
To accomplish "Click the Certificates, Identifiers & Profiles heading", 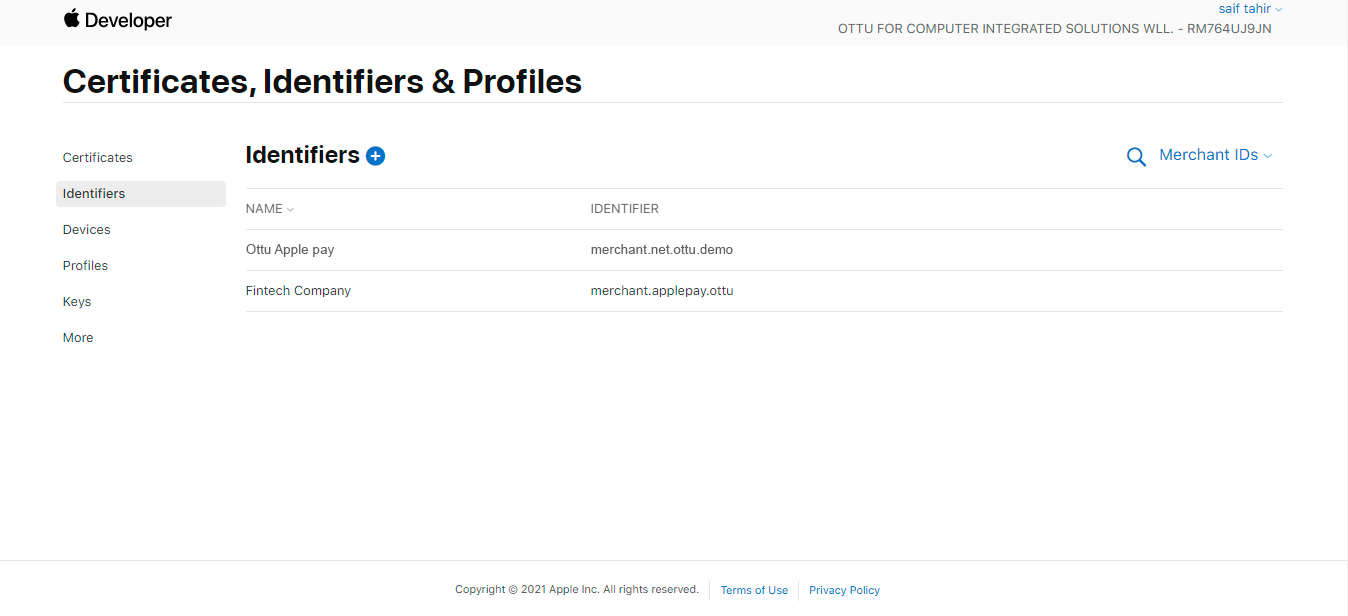I will (322, 81).
